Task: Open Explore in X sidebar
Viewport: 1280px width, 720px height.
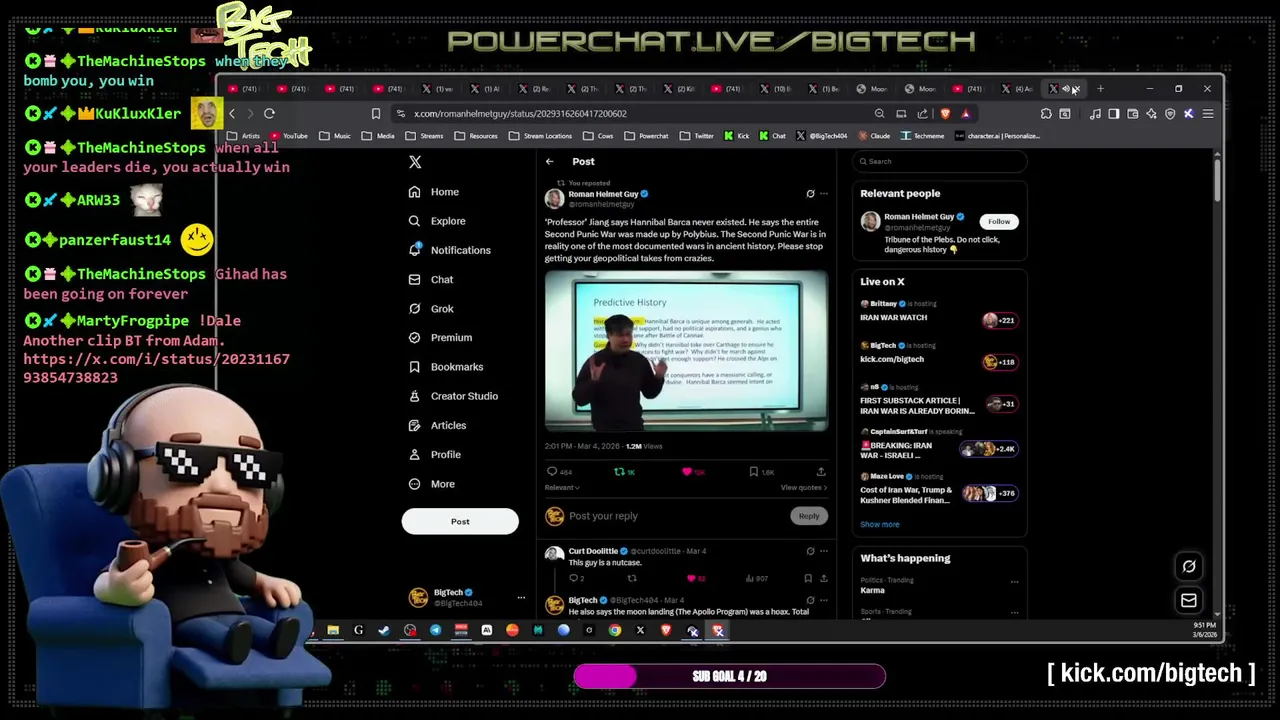Action: [437, 221]
